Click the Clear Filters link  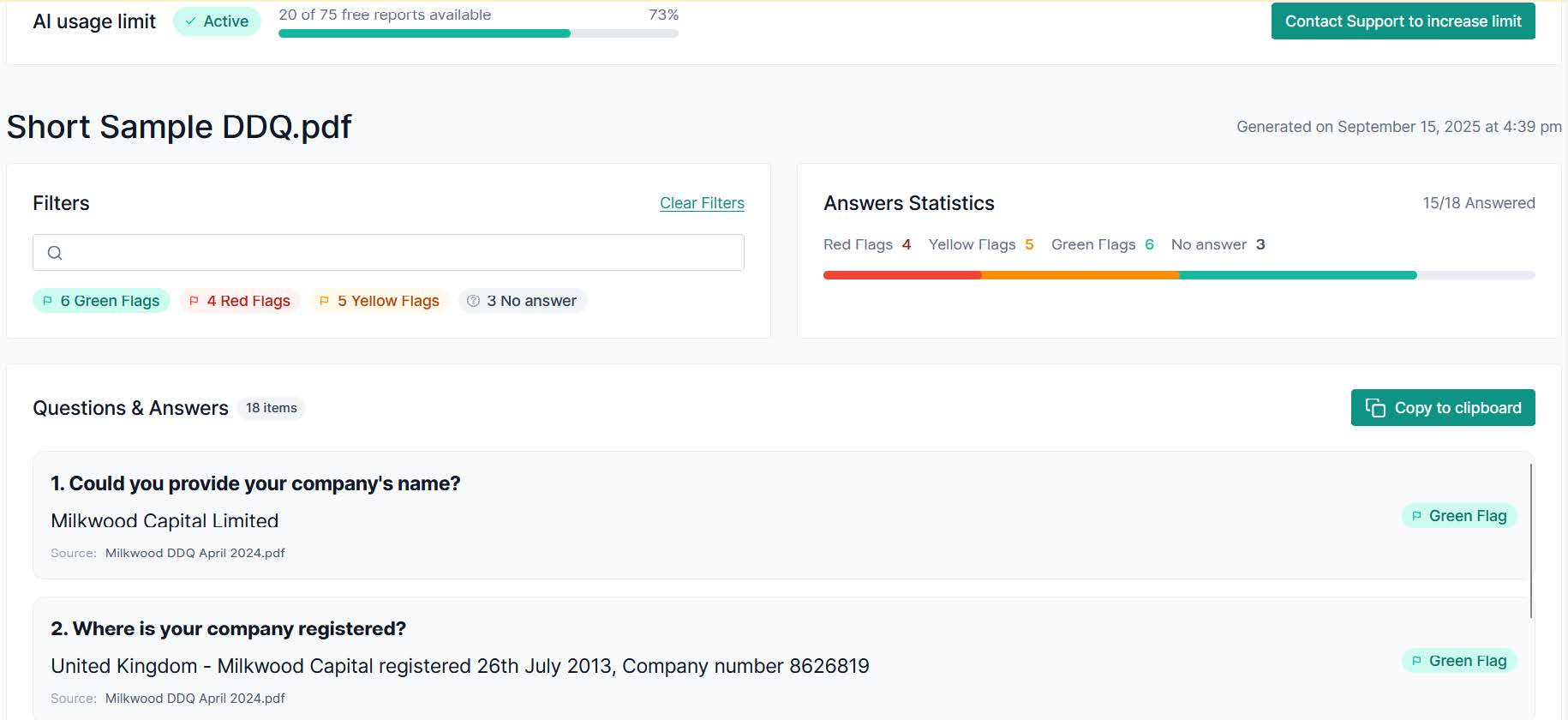click(x=702, y=203)
